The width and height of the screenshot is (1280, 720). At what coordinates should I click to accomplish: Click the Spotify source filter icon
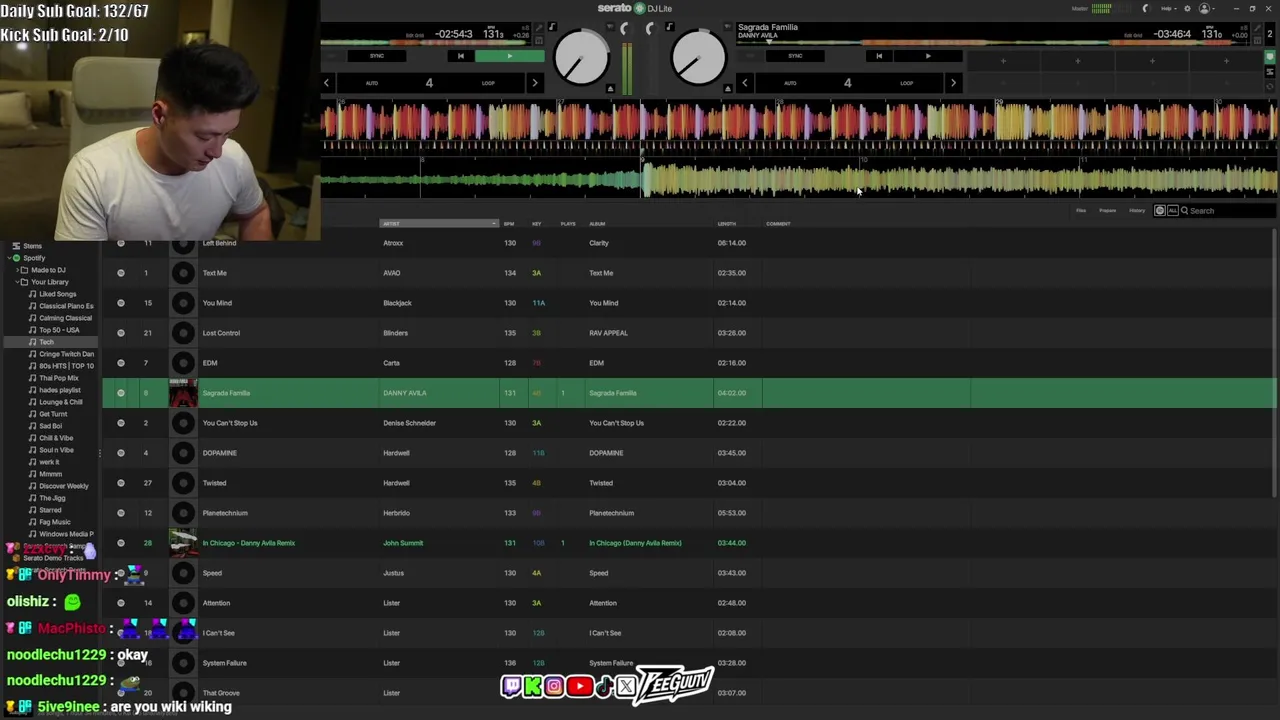(1160, 211)
